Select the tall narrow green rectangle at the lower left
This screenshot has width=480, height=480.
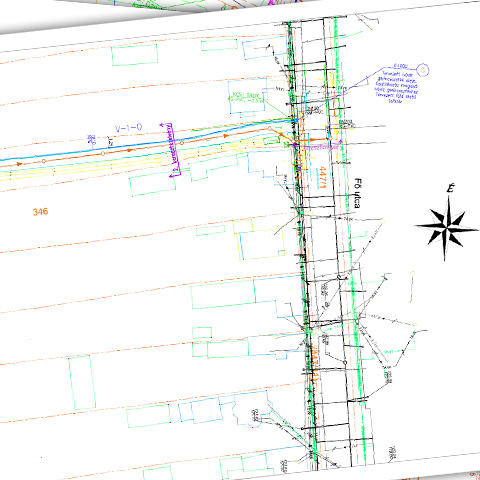82,382
